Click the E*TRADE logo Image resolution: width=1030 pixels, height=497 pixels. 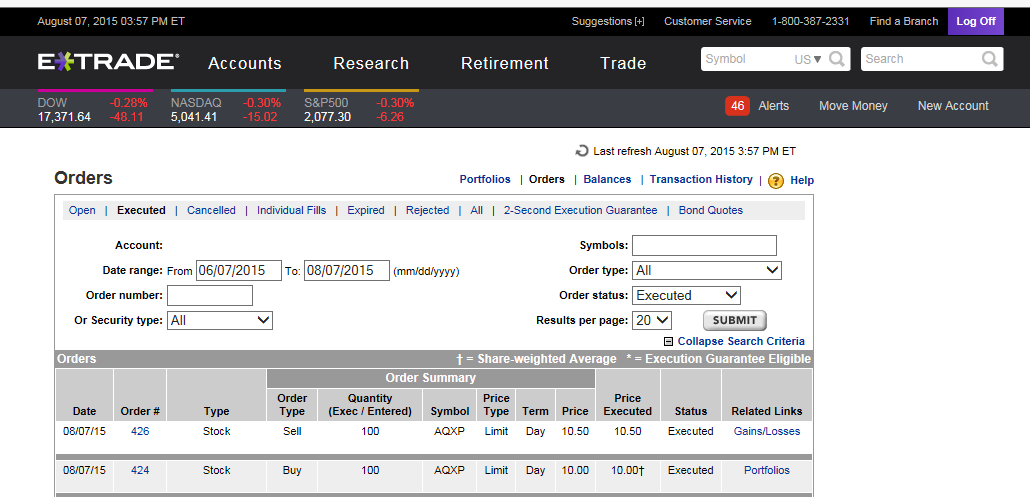point(108,62)
